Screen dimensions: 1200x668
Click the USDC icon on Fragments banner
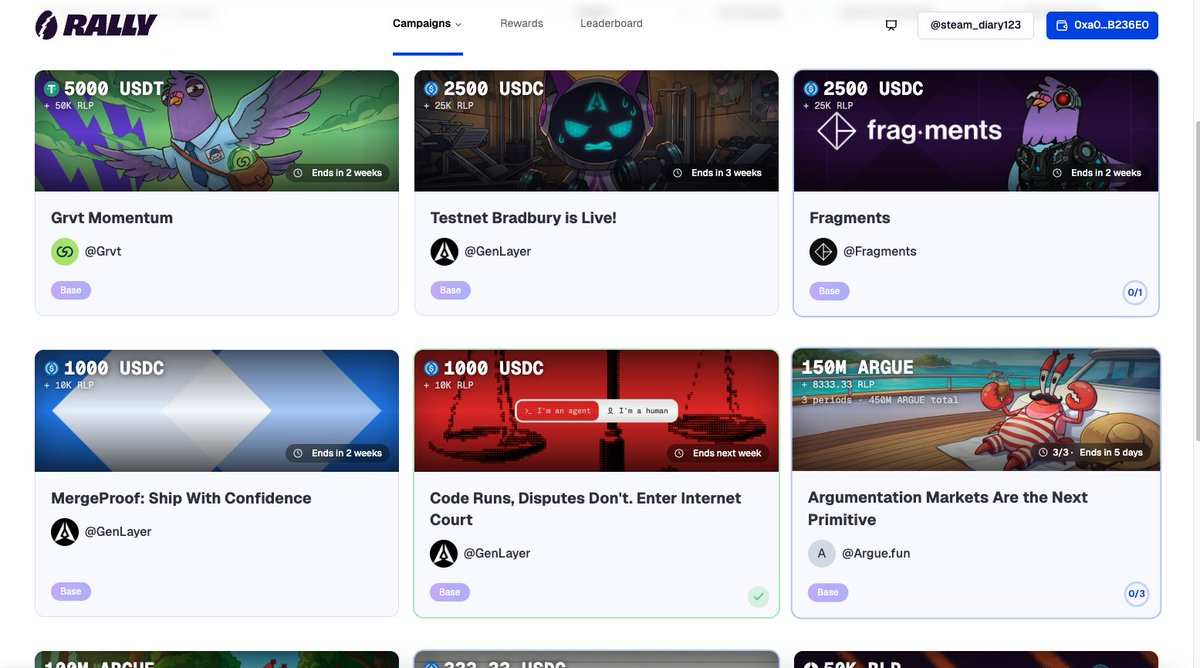coord(810,89)
